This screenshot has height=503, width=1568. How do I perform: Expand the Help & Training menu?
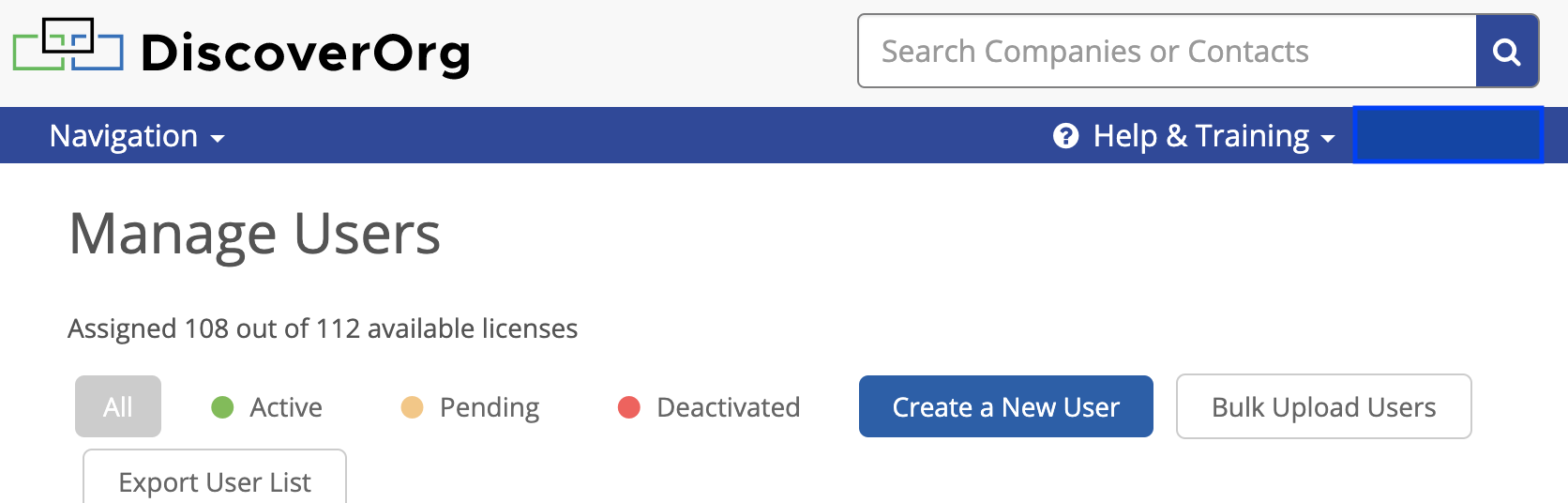point(1194,136)
